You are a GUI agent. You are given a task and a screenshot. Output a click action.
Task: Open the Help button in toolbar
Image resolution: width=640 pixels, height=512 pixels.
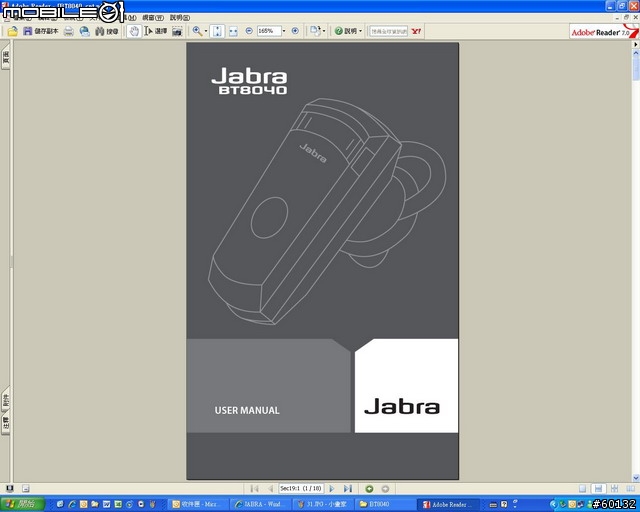[345, 31]
